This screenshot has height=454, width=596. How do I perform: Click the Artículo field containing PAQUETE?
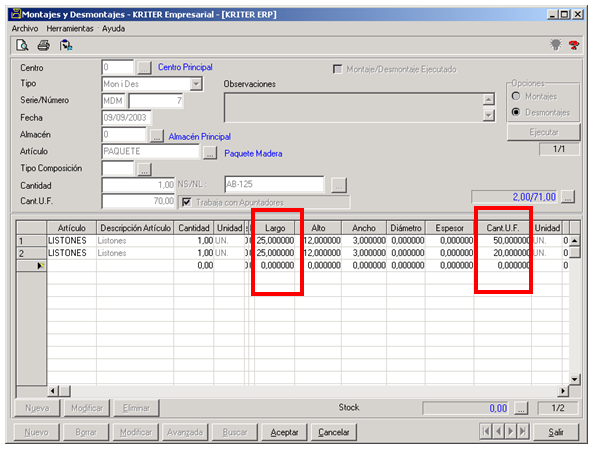pyautogui.click(x=151, y=152)
